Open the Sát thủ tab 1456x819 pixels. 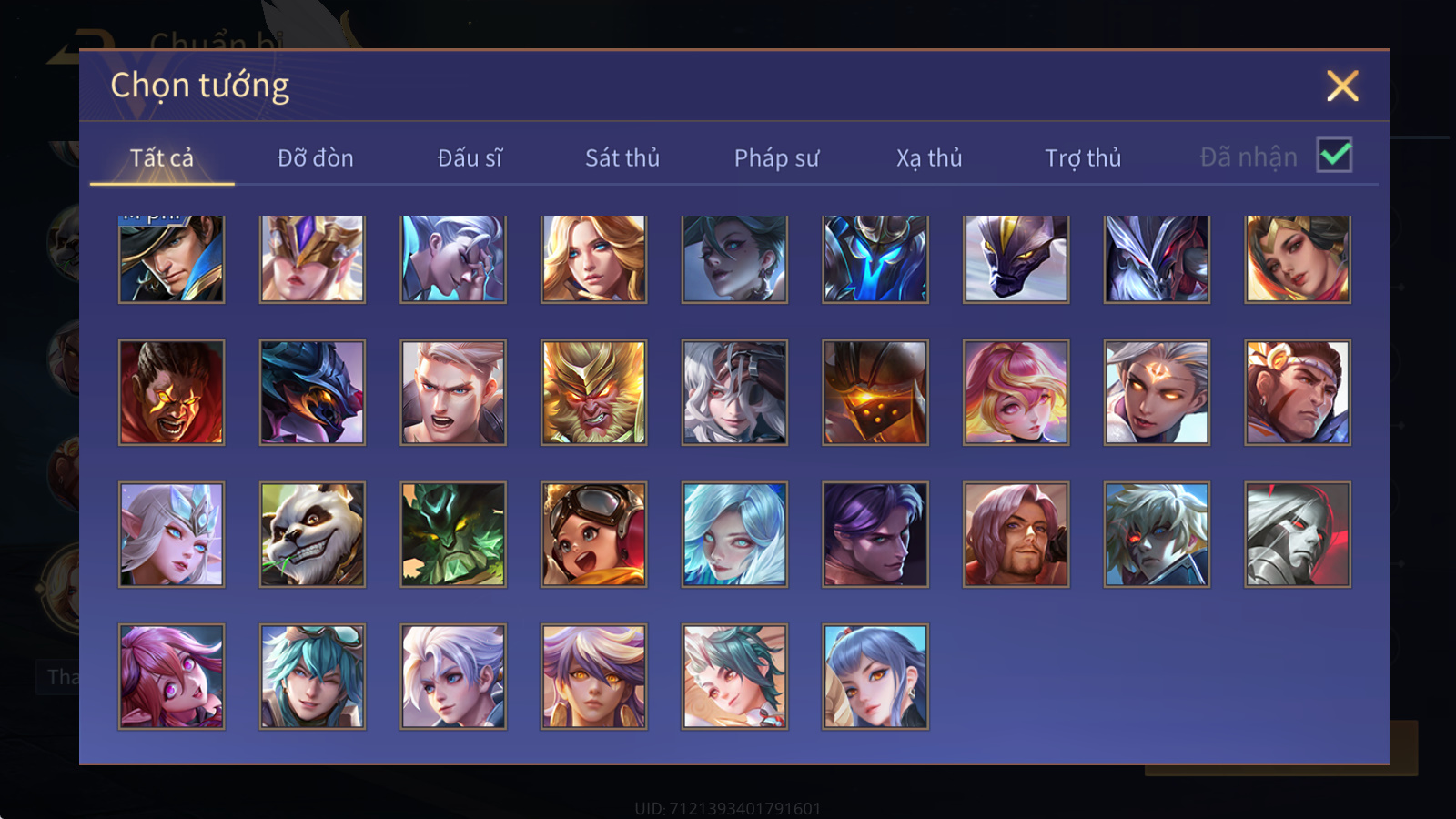[x=622, y=158]
